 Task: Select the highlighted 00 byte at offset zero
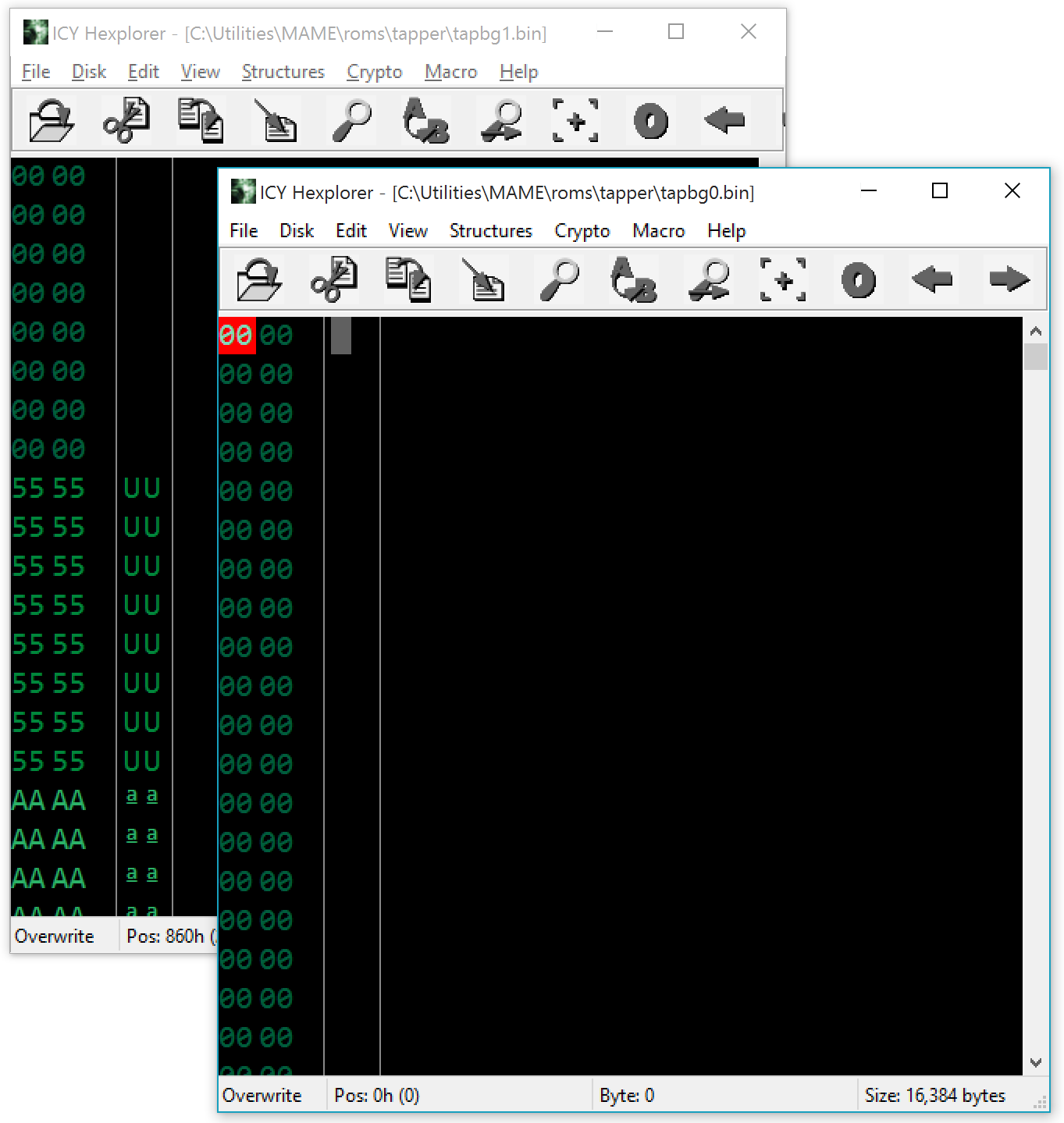237,334
